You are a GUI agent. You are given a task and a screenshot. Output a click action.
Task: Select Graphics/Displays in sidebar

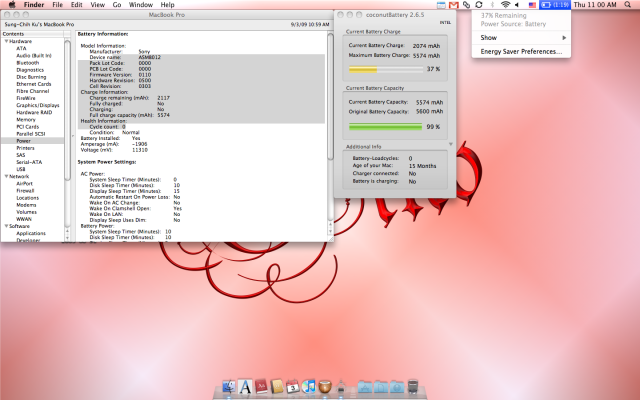[38, 105]
